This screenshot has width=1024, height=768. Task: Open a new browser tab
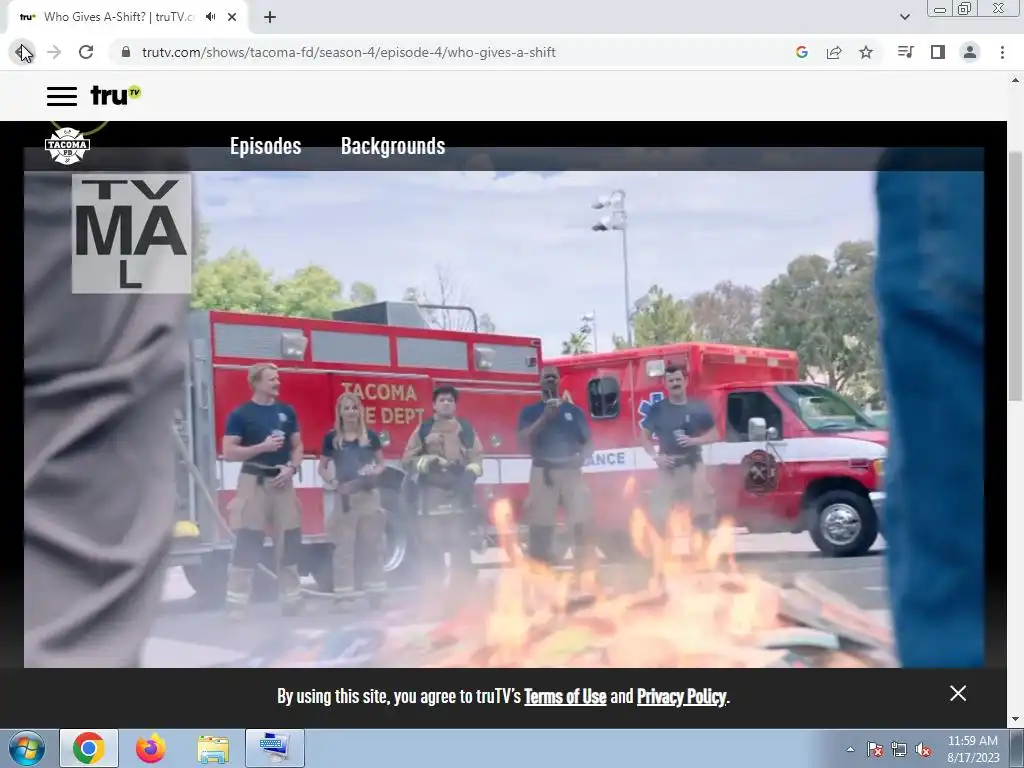pos(270,17)
